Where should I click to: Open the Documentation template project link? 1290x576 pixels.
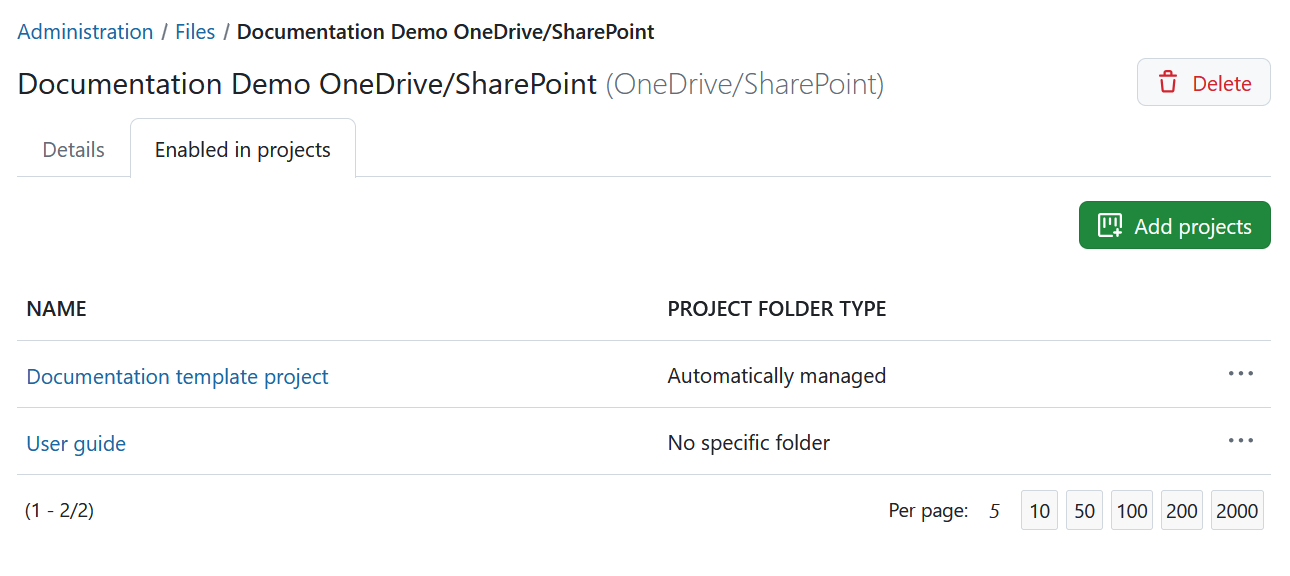point(177,376)
